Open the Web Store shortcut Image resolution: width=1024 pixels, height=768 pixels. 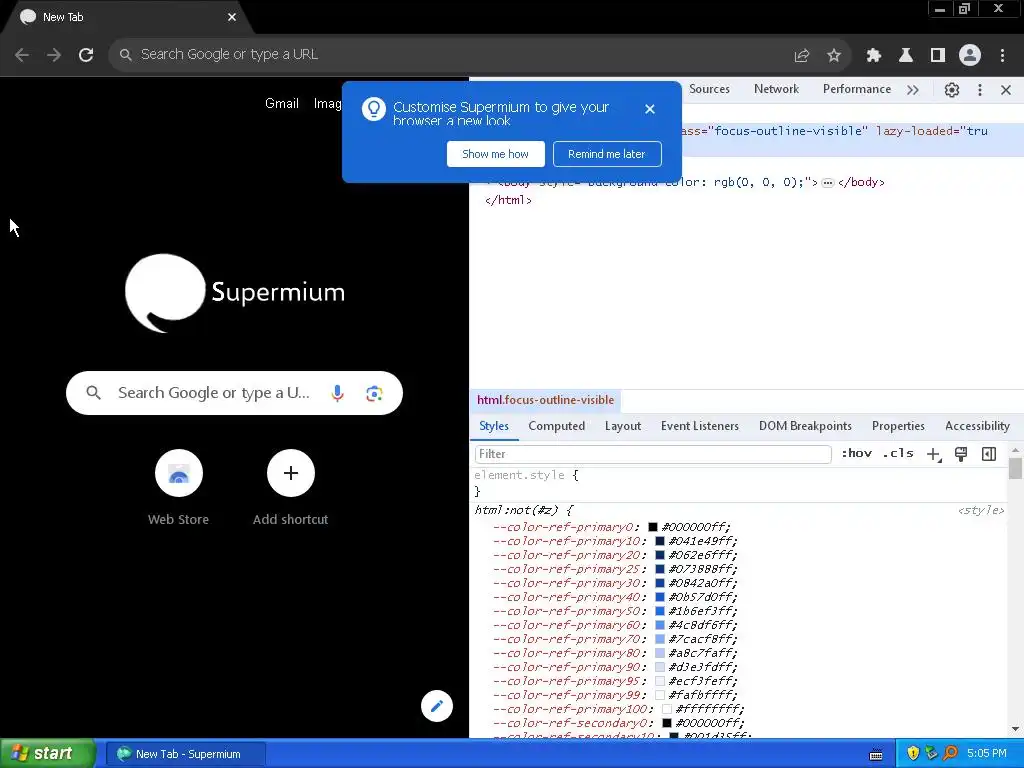coord(178,488)
